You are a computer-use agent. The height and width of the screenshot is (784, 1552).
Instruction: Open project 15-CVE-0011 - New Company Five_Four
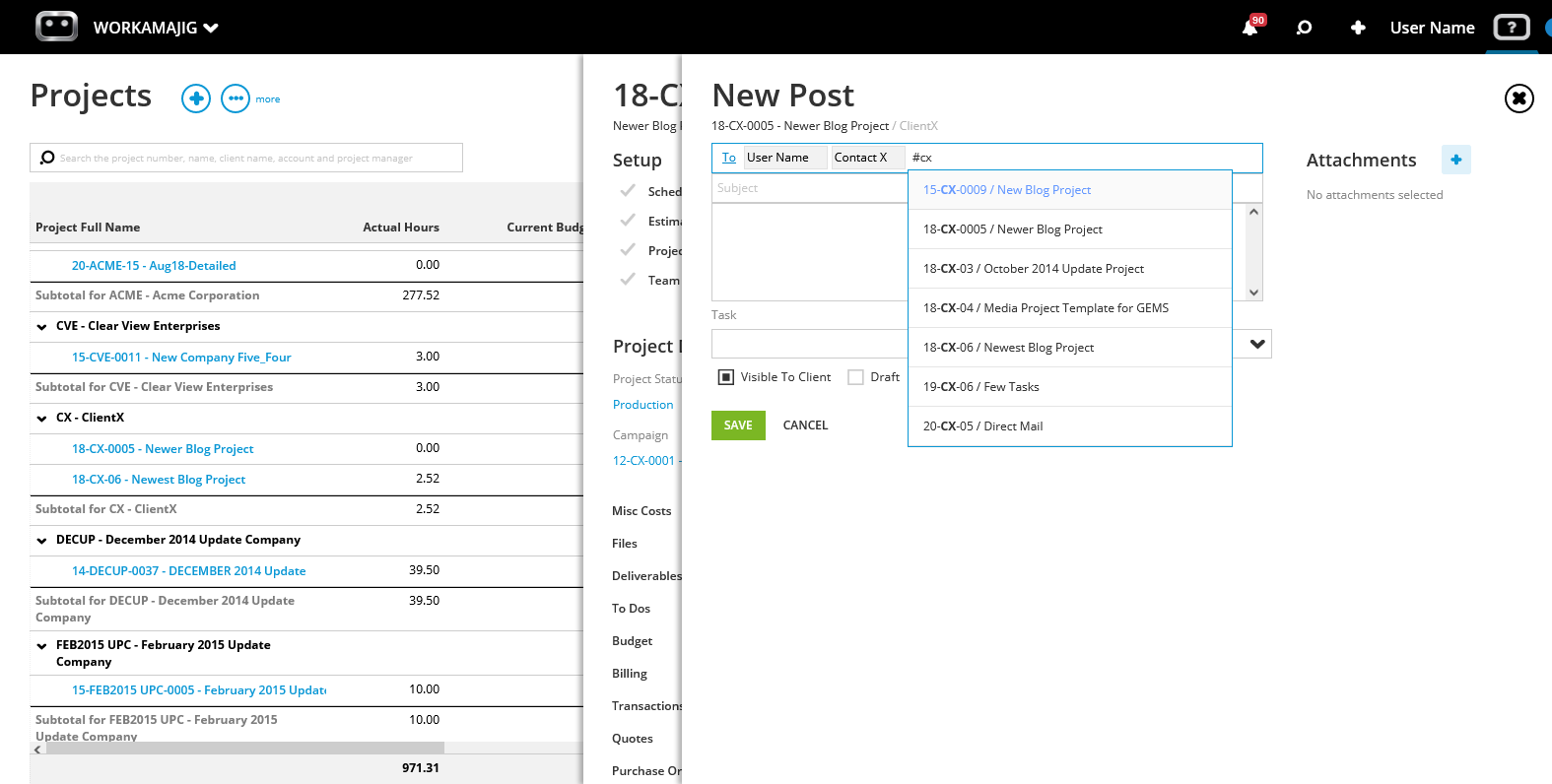click(x=181, y=358)
